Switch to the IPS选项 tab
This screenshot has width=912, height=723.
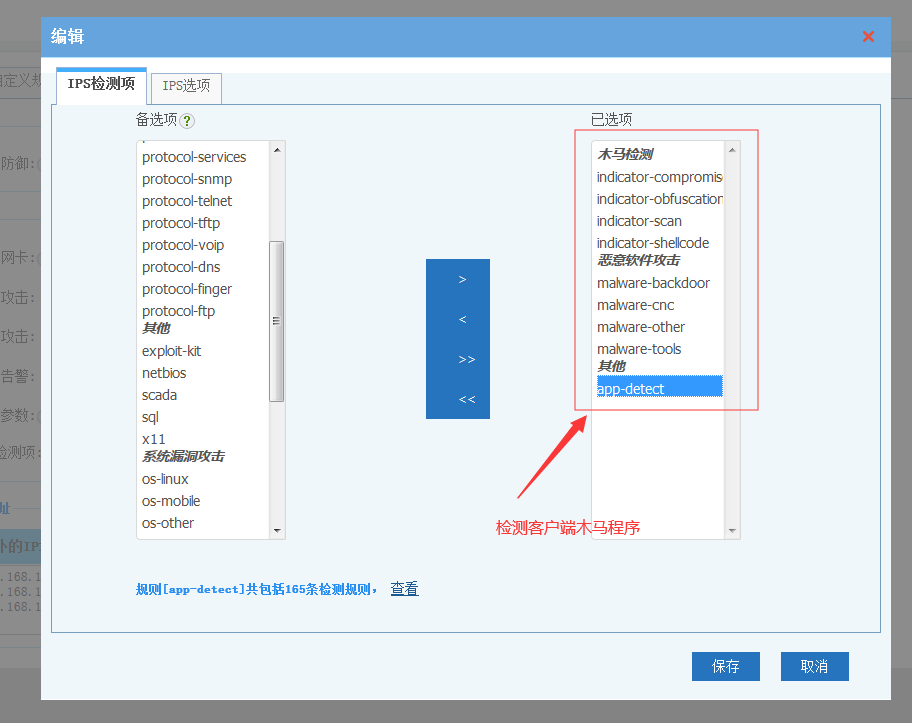coord(186,87)
